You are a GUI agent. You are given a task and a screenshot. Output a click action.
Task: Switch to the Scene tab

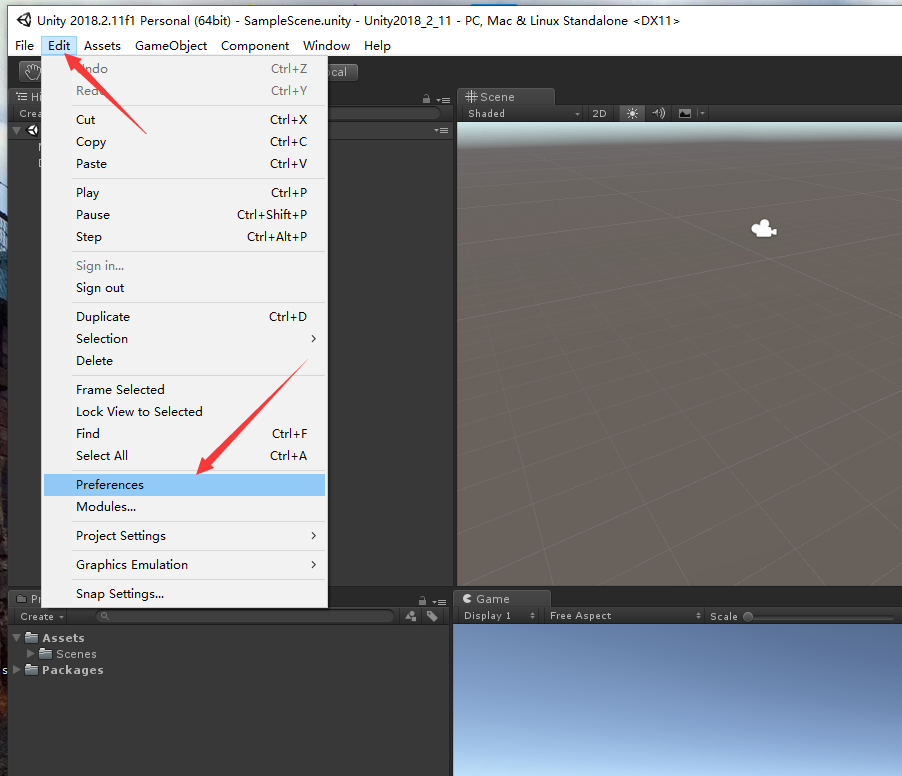pos(506,97)
